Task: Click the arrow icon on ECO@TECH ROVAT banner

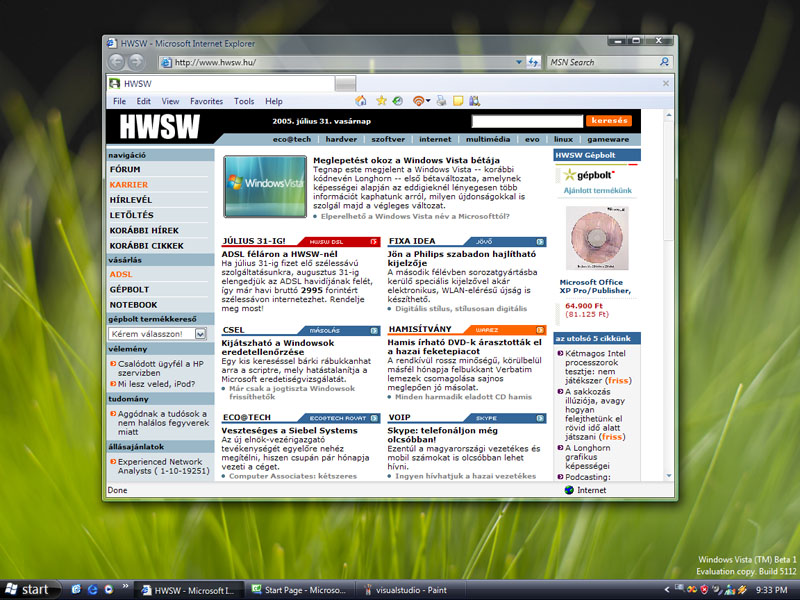Action: pos(374,418)
